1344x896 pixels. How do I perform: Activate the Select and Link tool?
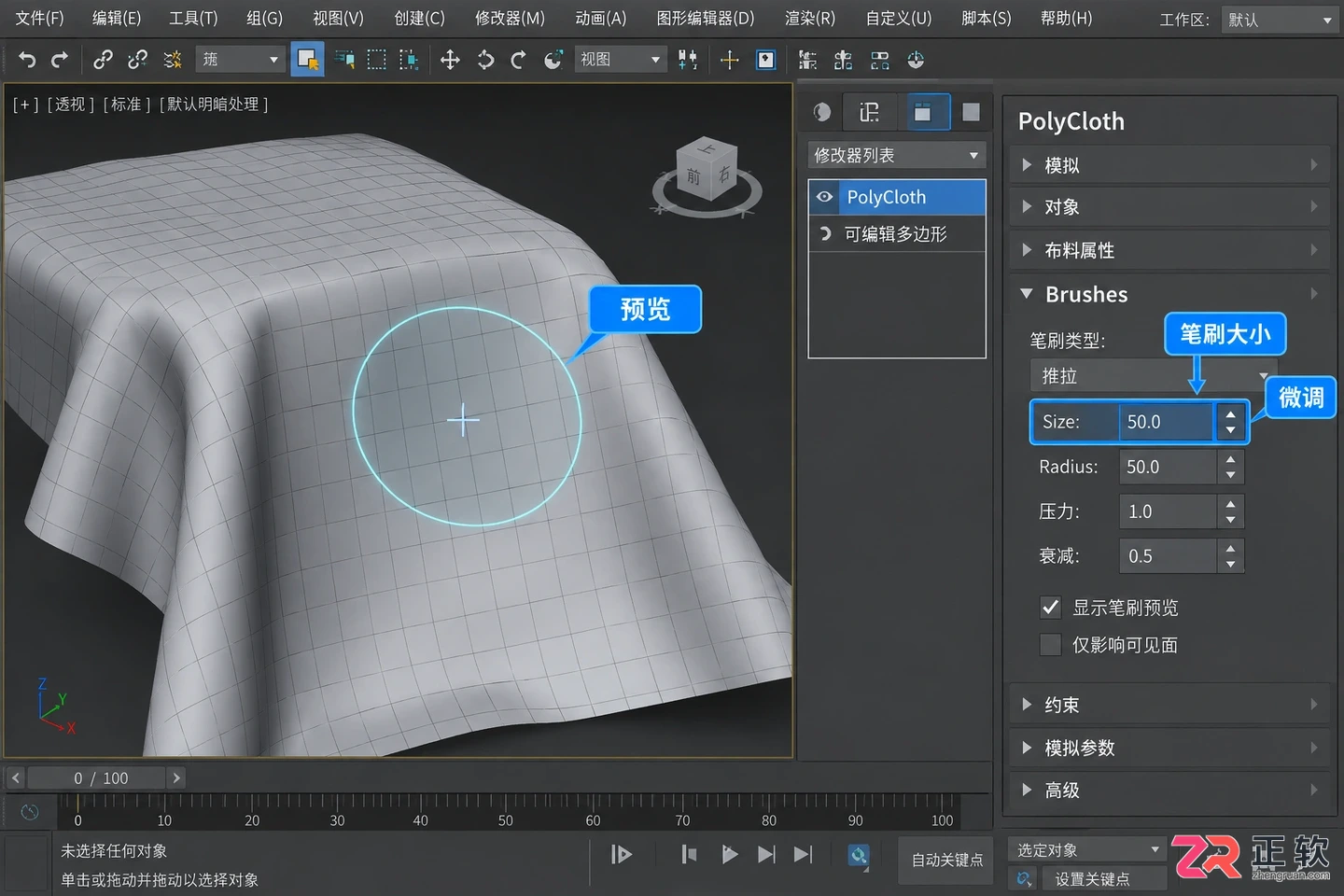click(x=103, y=60)
